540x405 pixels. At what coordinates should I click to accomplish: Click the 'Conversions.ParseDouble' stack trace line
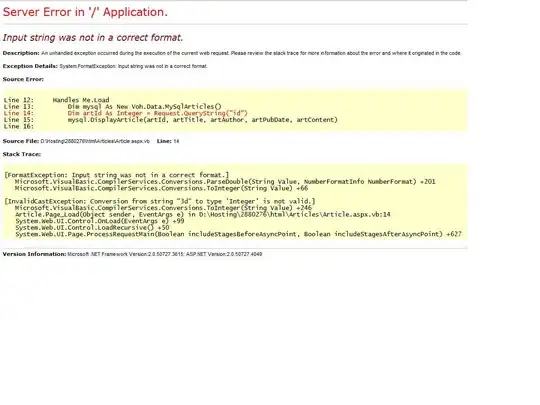pos(225,181)
